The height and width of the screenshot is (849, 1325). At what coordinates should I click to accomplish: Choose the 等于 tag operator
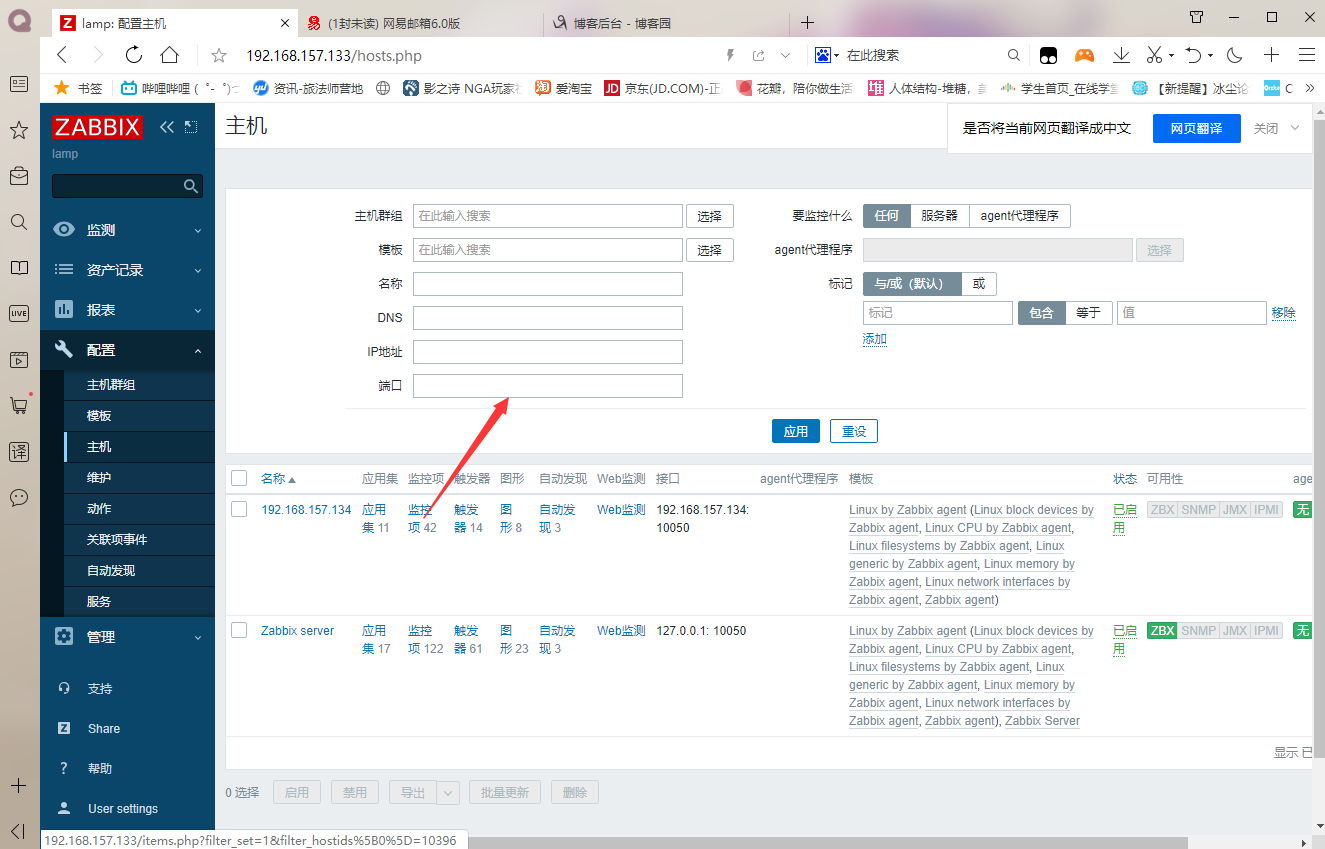click(1089, 313)
